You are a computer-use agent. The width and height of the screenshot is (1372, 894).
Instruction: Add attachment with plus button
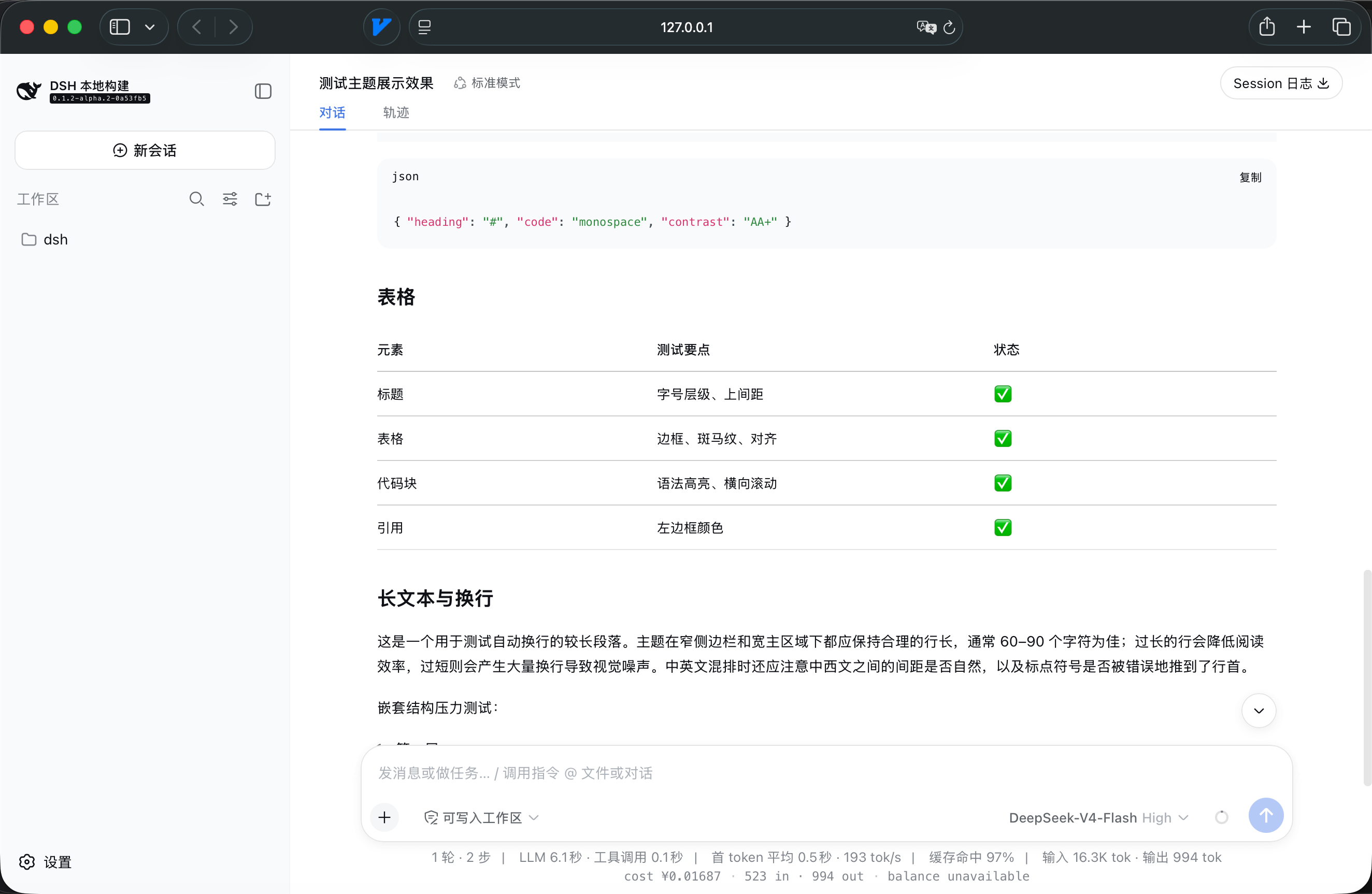384,817
